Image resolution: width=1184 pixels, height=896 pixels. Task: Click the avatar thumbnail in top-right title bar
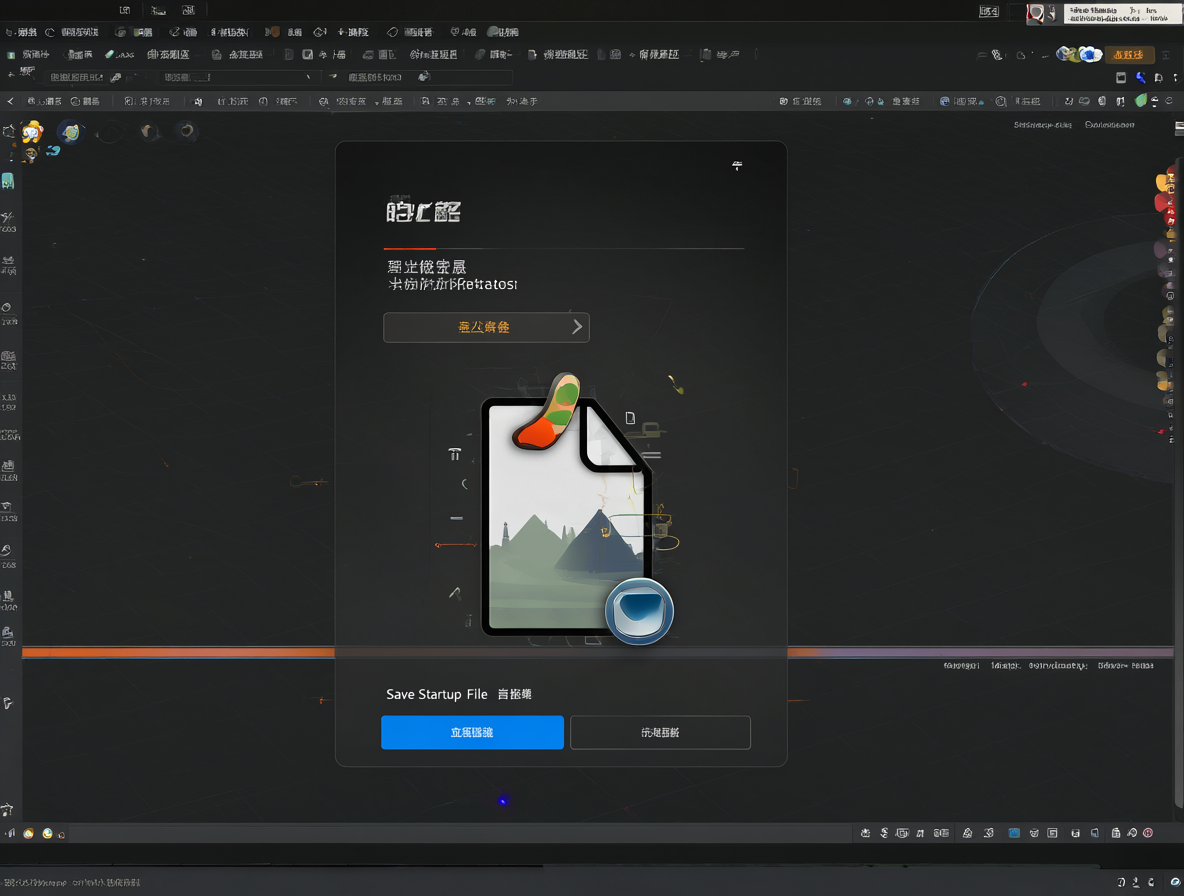coord(1035,13)
